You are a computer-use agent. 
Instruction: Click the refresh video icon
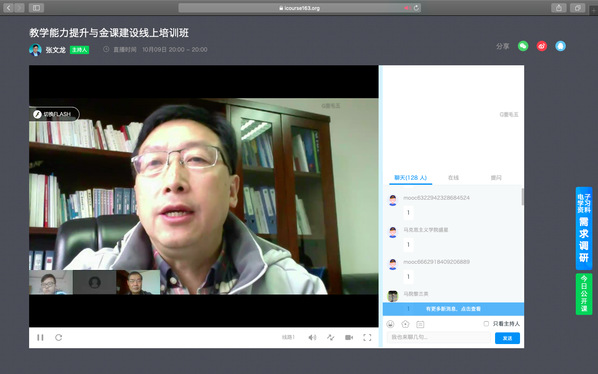58,337
